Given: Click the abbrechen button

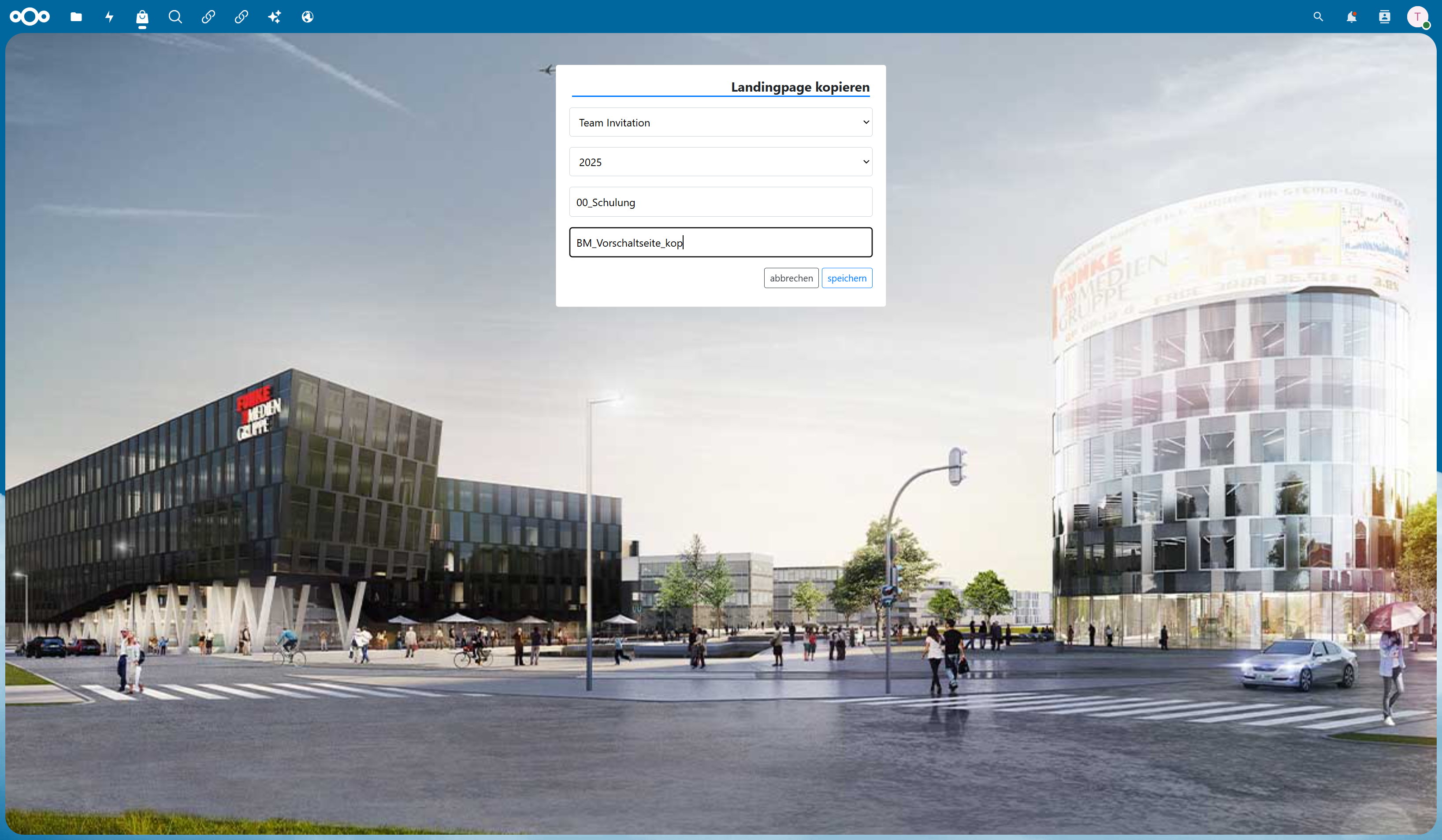Looking at the screenshot, I should point(791,278).
